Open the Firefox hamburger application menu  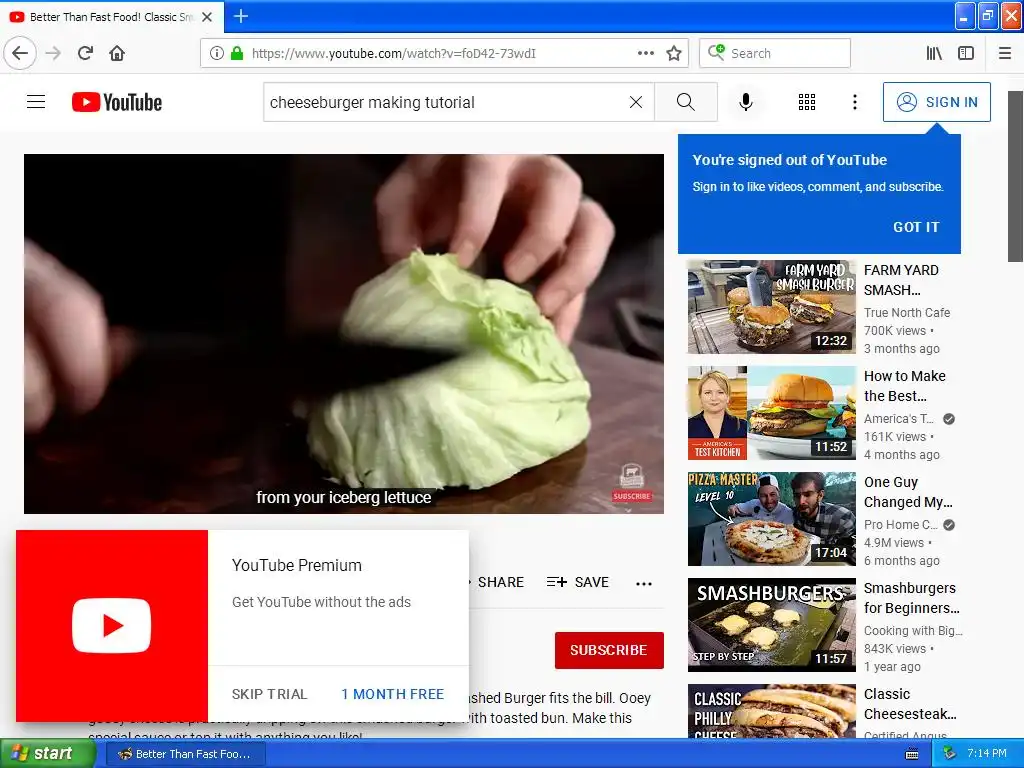(1005, 54)
